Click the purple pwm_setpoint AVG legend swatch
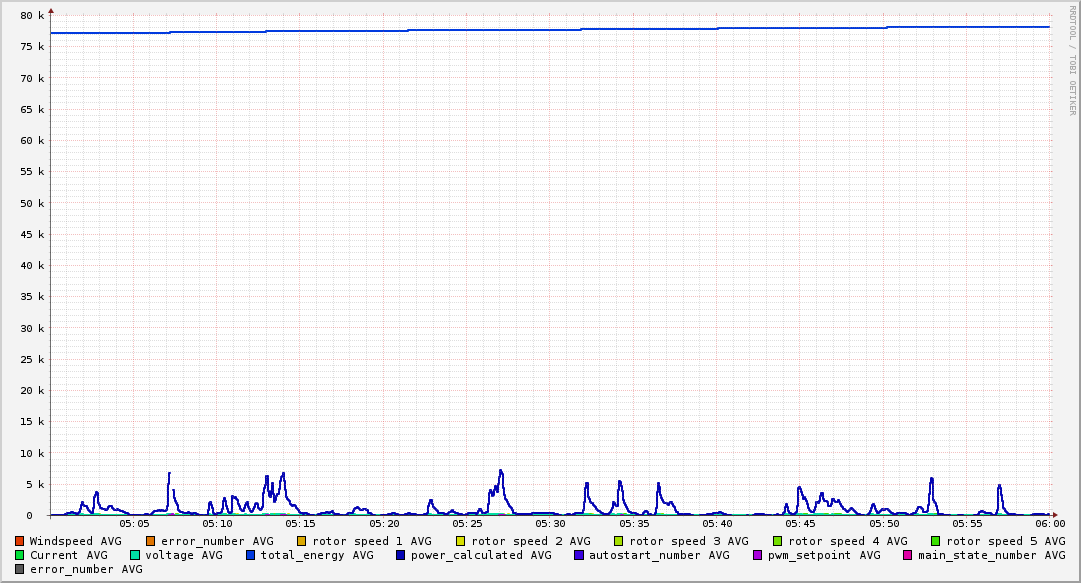 pos(757,555)
